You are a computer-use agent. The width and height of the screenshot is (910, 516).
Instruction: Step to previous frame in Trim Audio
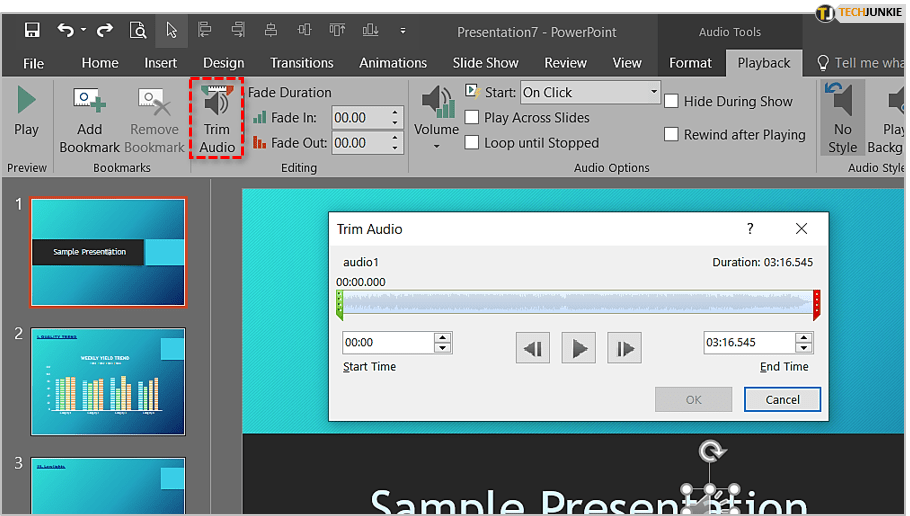tap(532, 348)
